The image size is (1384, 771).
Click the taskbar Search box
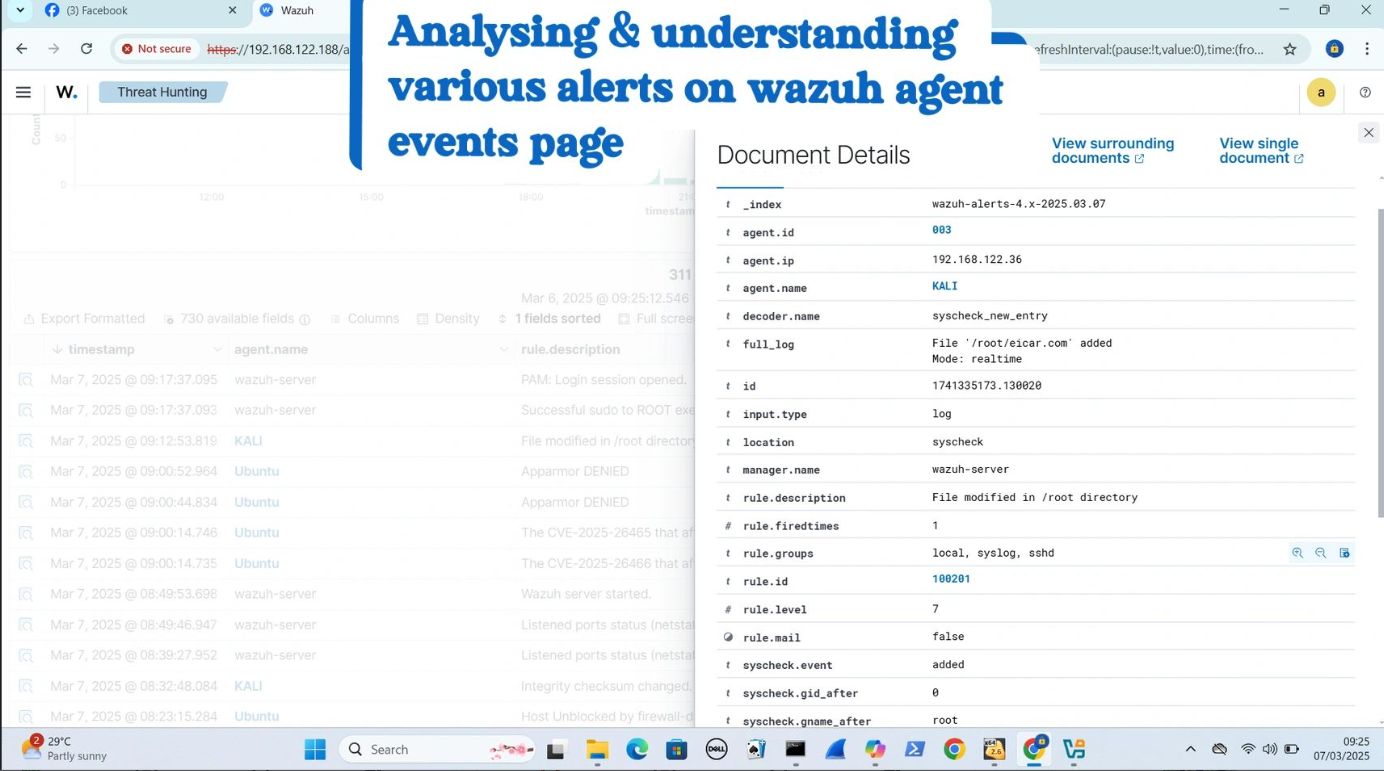click(438, 749)
